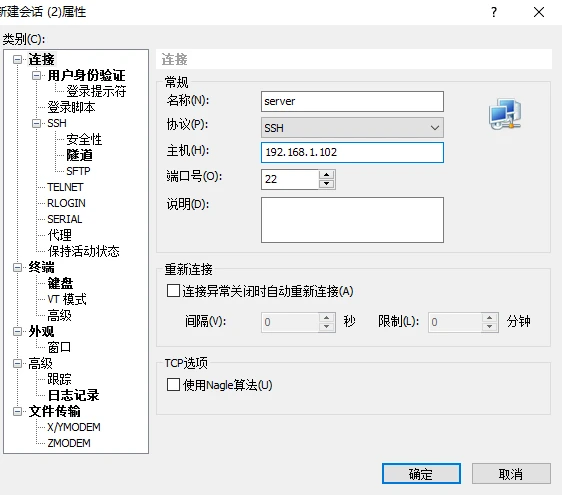Open the SFTP settings item
Viewport: 562px width, 495px height.
pyautogui.click(x=78, y=171)
